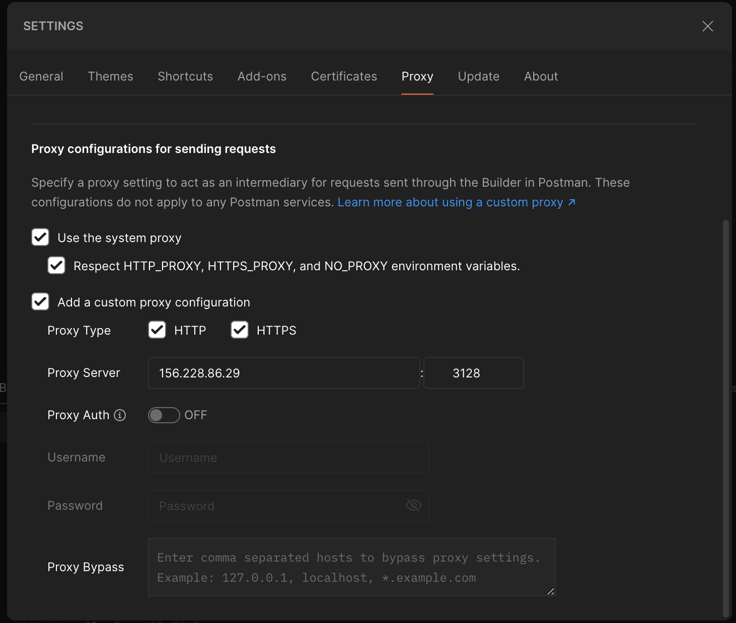Open the About tab

[541, 76]
